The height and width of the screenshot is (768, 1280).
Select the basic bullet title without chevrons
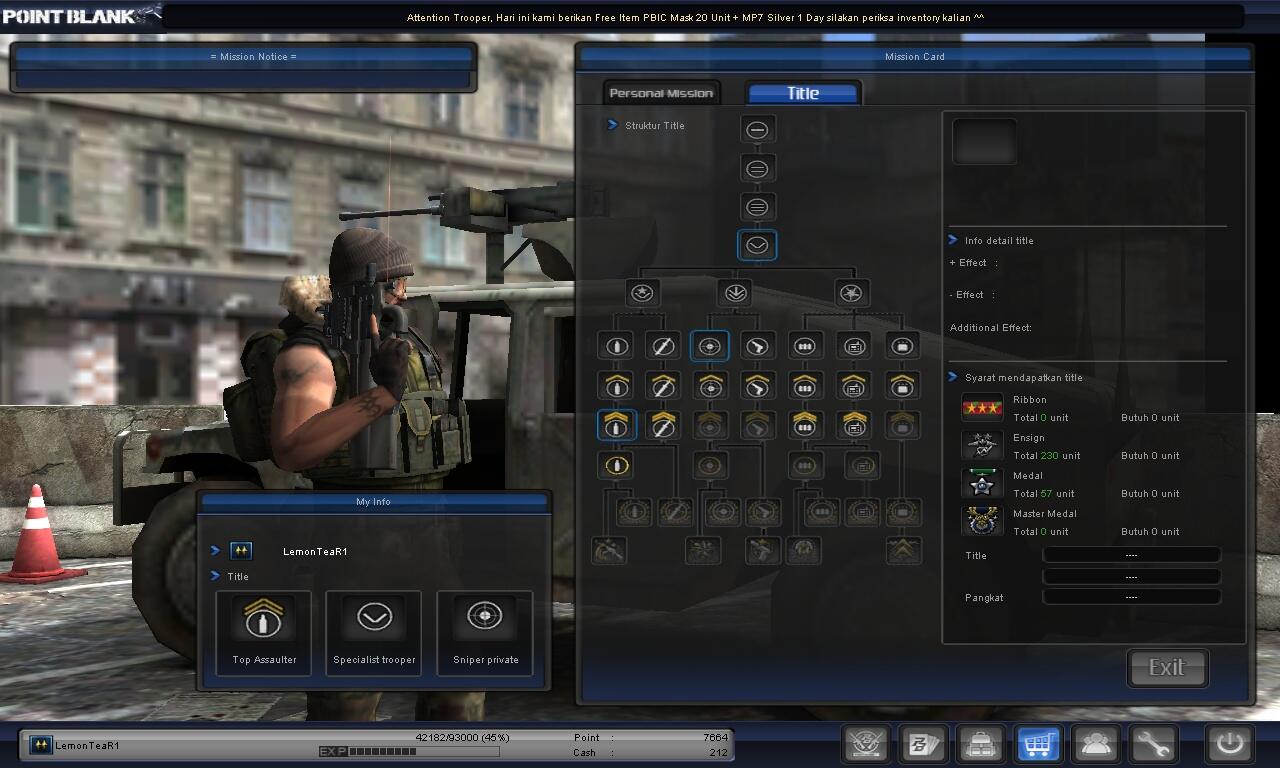tap(616, 346)
